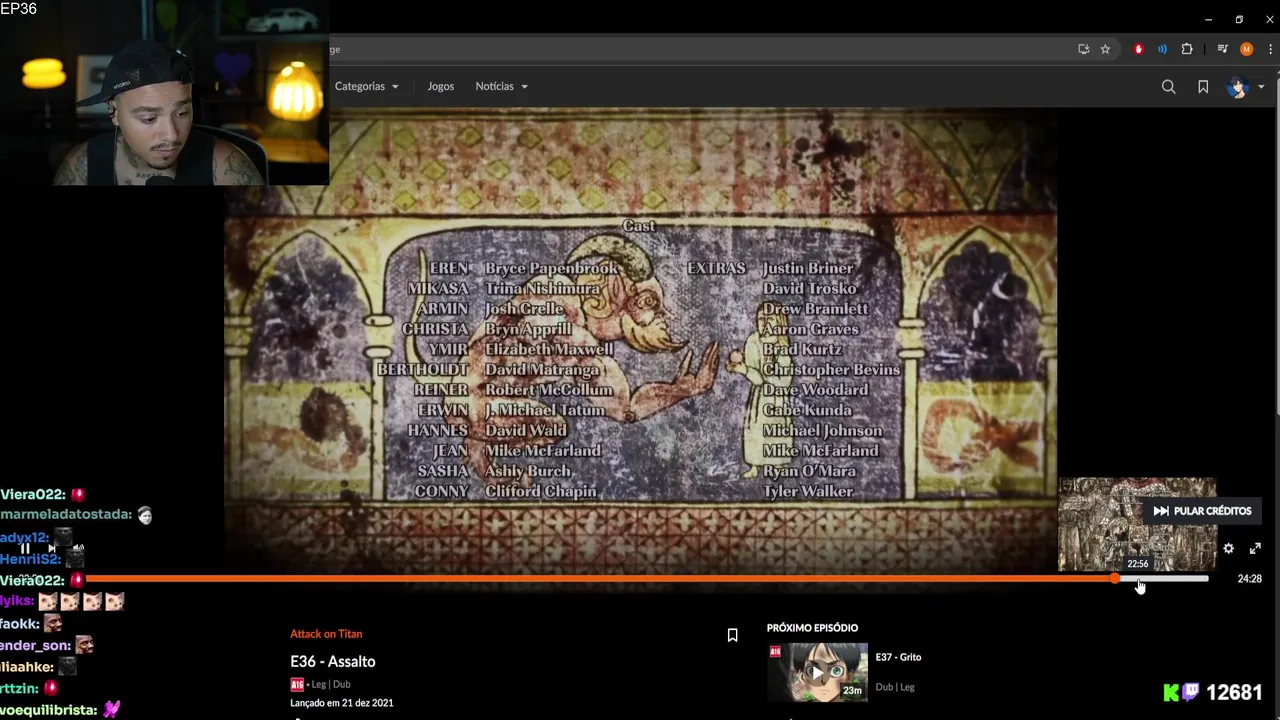
Task: Click the marmeladatostada chat username
Action: pyautogui.click(x=66, y=514)
